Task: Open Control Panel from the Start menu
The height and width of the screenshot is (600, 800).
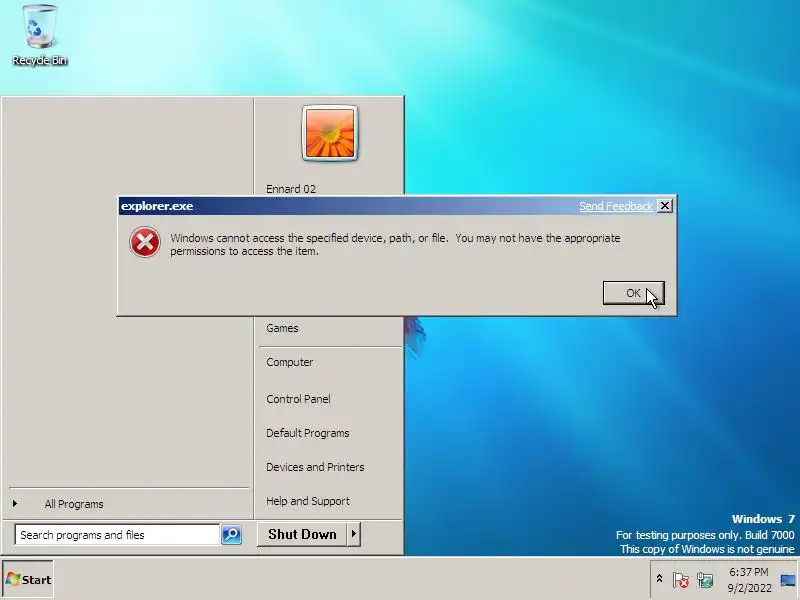Action: (x=298, y=399)
